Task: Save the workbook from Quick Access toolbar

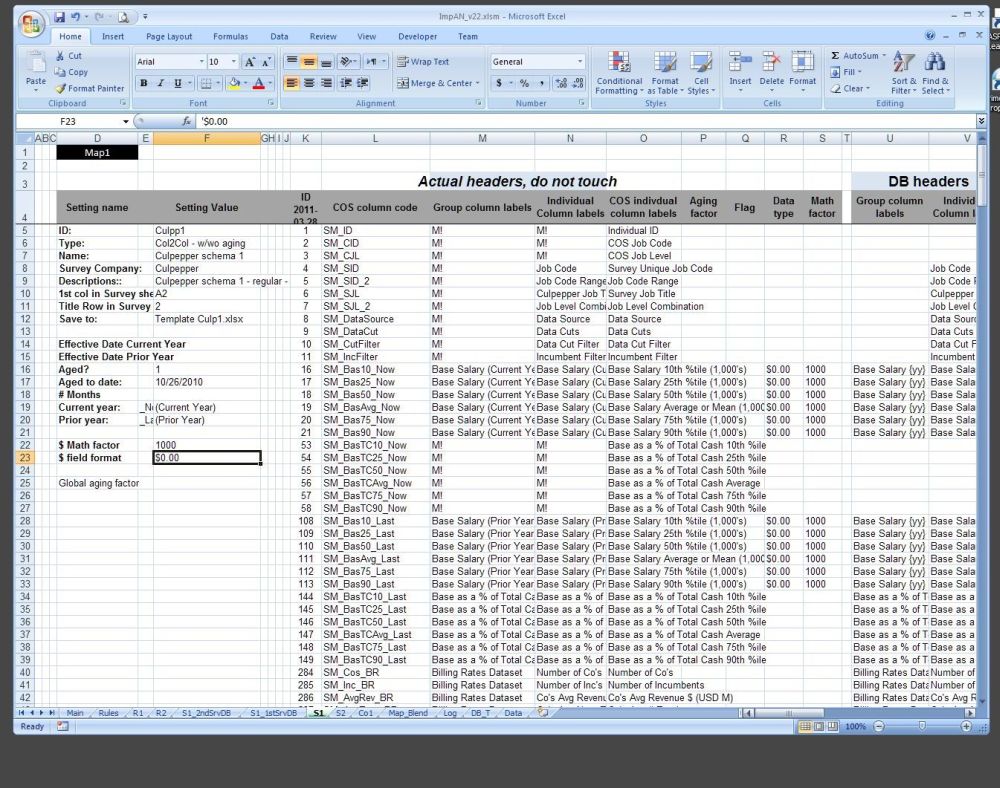Action: pos(61,17)
